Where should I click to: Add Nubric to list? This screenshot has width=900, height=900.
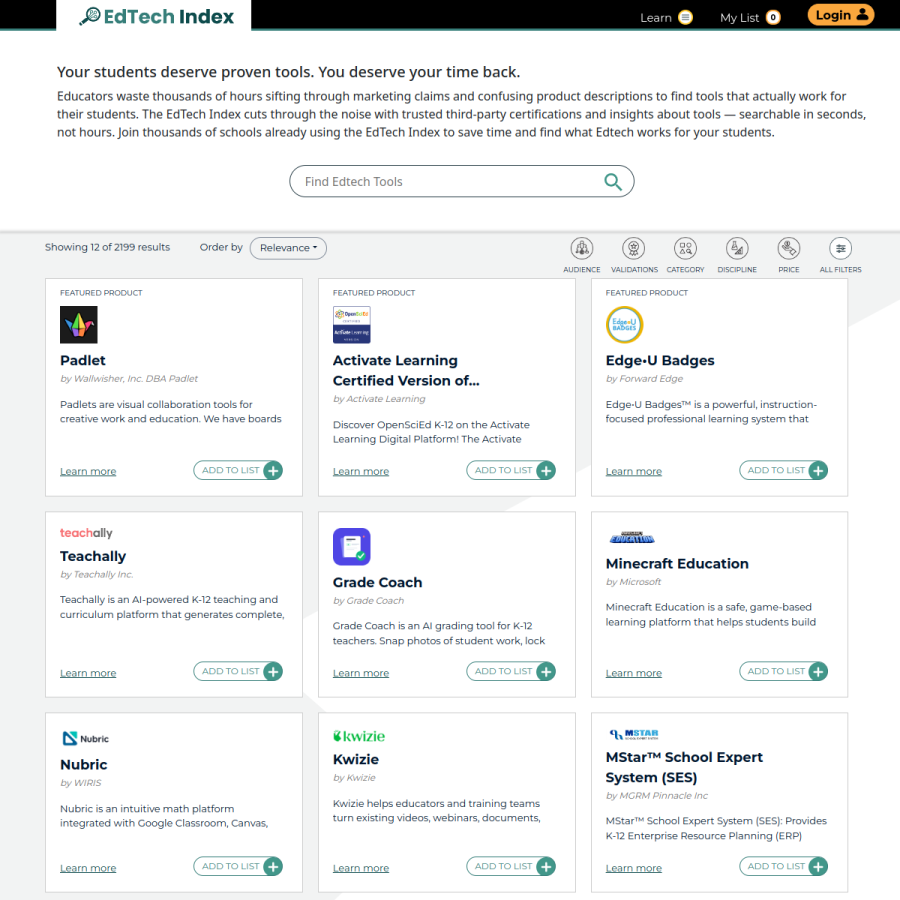[x=238, y=866]
